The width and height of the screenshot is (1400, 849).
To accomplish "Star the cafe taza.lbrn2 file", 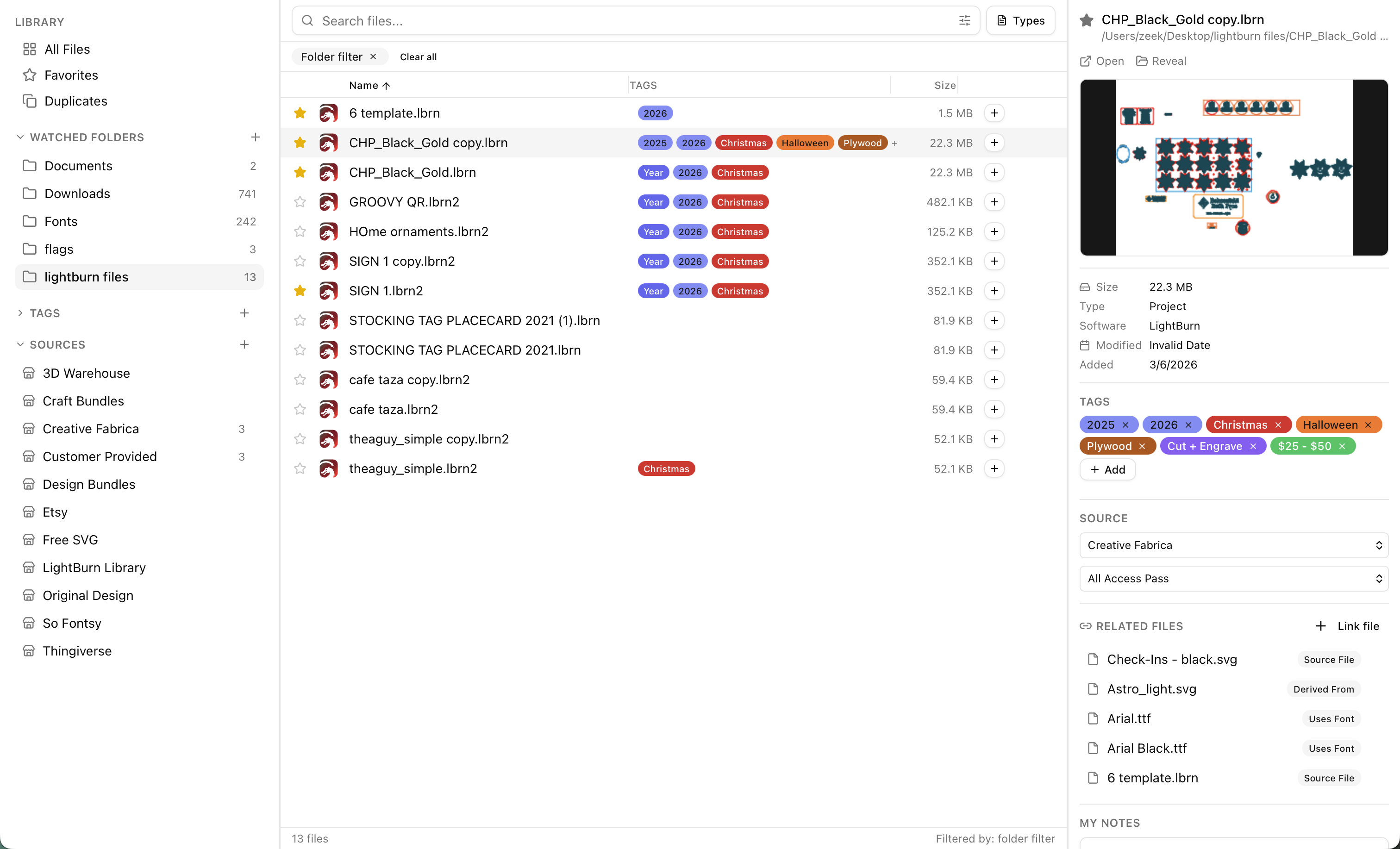I will [300, 409].
